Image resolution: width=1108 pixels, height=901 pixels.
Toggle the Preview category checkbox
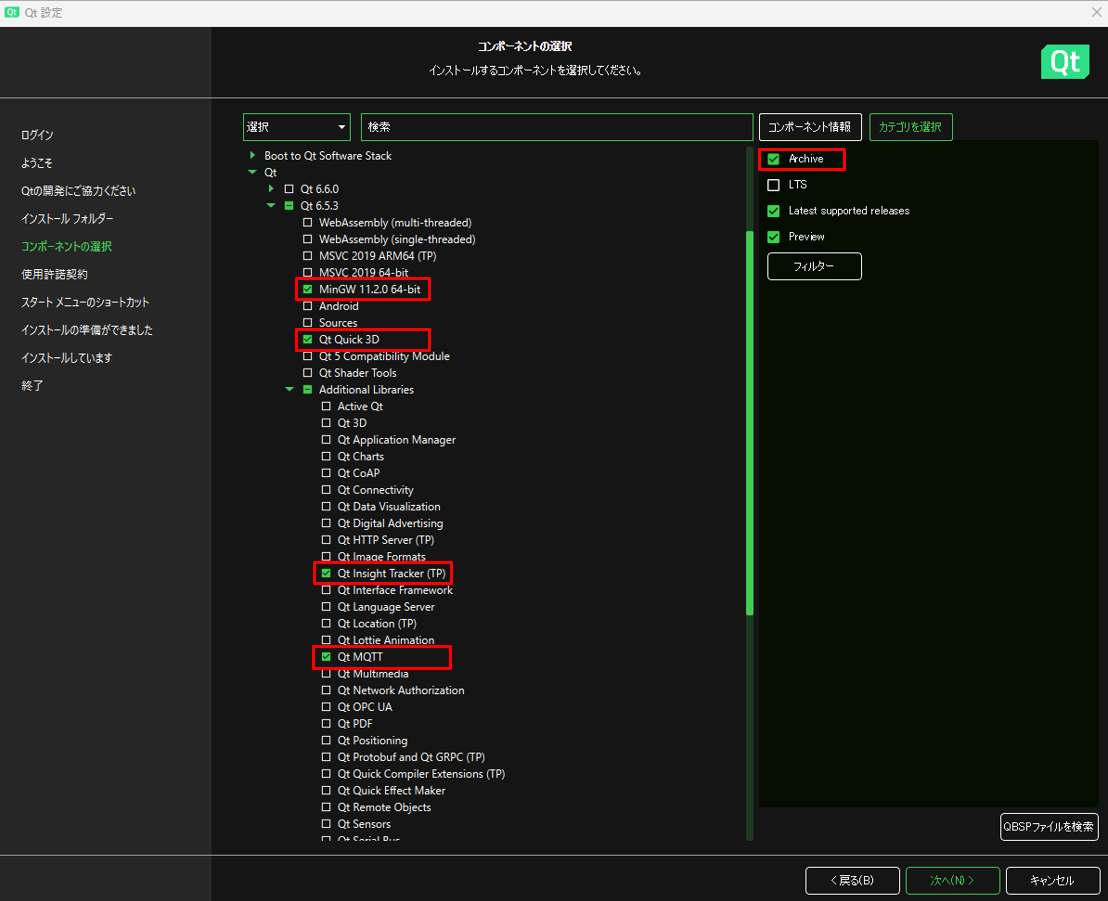tap(773, 237)
